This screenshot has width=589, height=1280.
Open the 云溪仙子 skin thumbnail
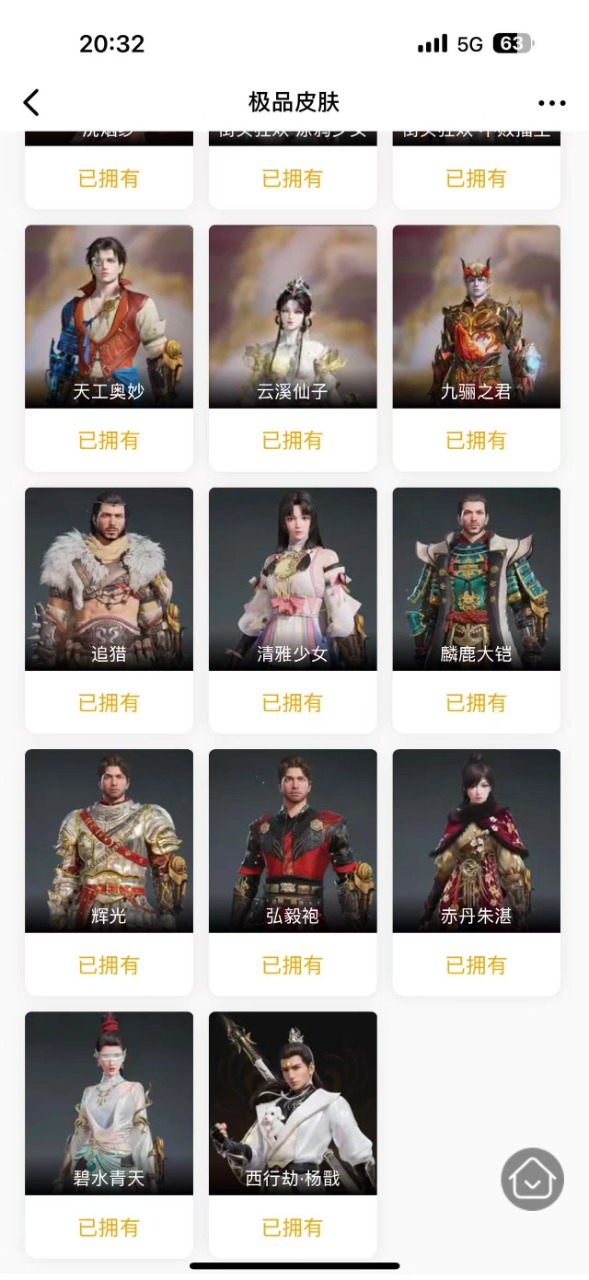point(293,316)
